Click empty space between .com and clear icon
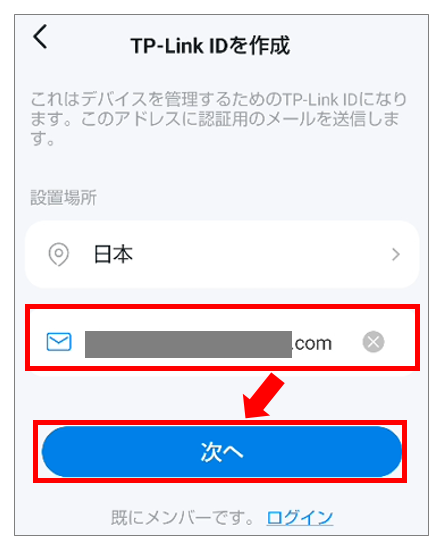This screenshot has height=542, width=436. [x=347, y=343]
